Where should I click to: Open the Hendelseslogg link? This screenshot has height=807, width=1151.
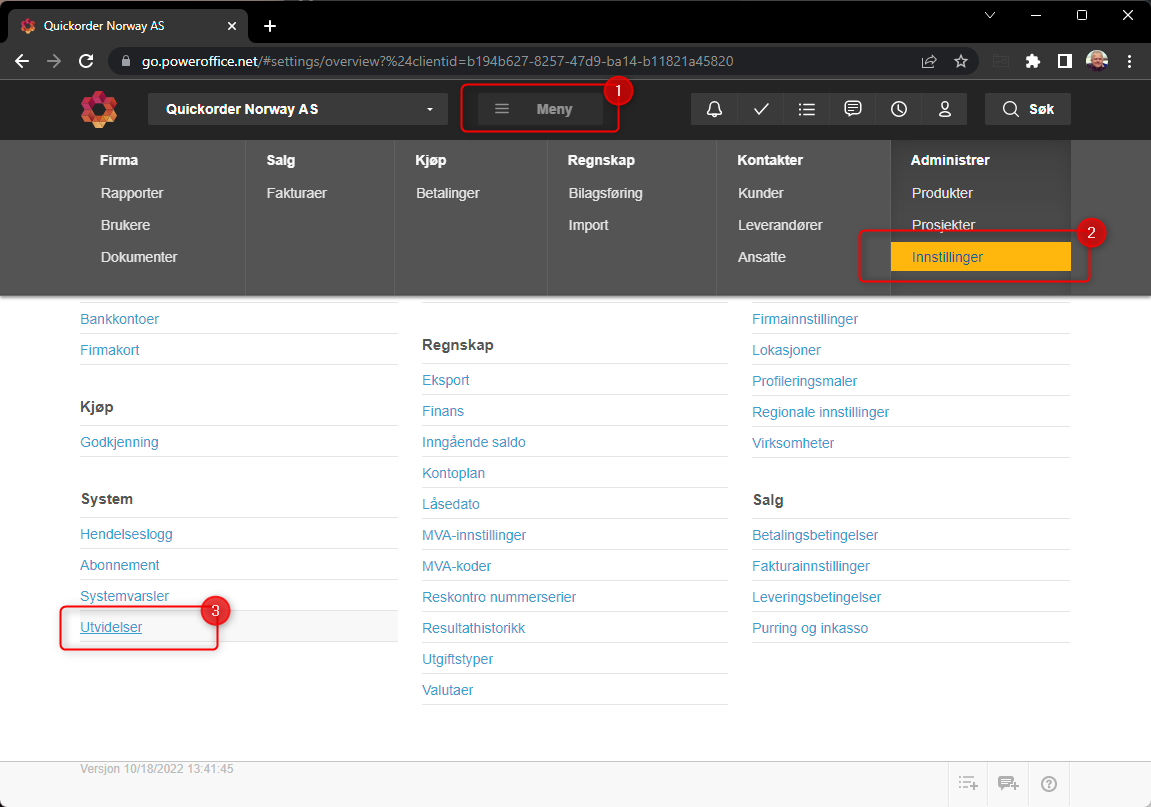coord(126,534)
